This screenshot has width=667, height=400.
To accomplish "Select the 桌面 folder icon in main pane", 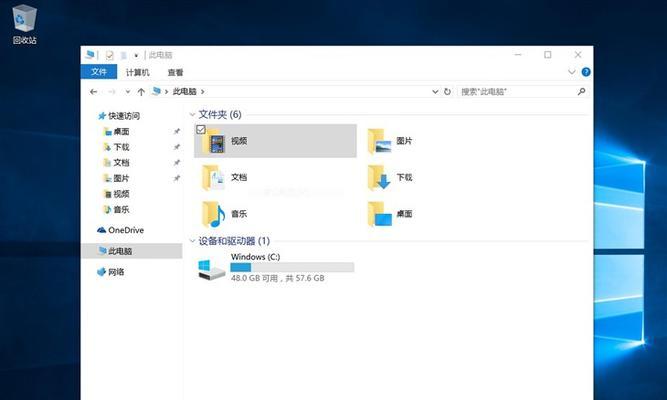I will point(379,214).
